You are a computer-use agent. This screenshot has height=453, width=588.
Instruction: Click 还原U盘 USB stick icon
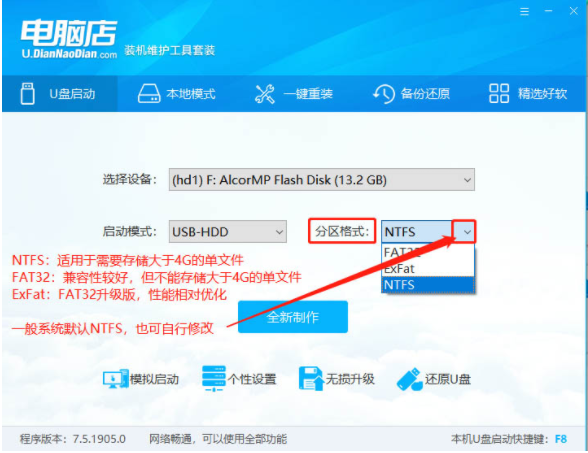(x=409, y=379)
